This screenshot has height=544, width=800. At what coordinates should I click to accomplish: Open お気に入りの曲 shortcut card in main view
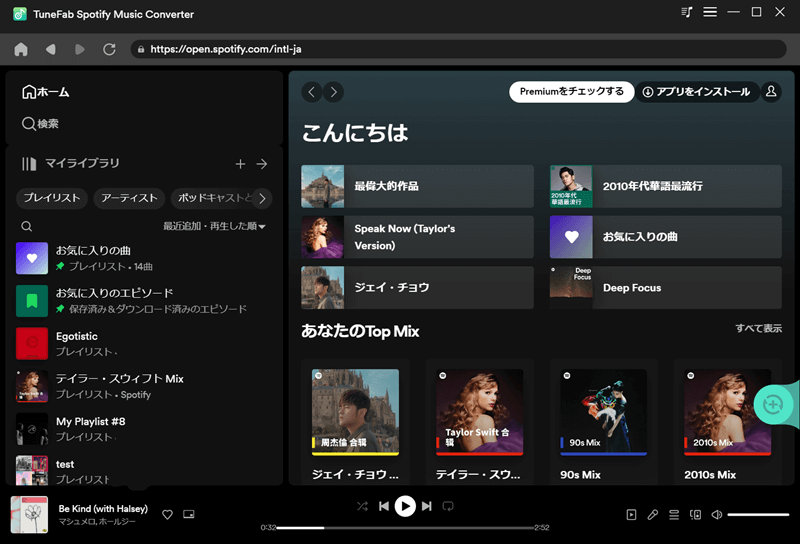click(665, 237)
